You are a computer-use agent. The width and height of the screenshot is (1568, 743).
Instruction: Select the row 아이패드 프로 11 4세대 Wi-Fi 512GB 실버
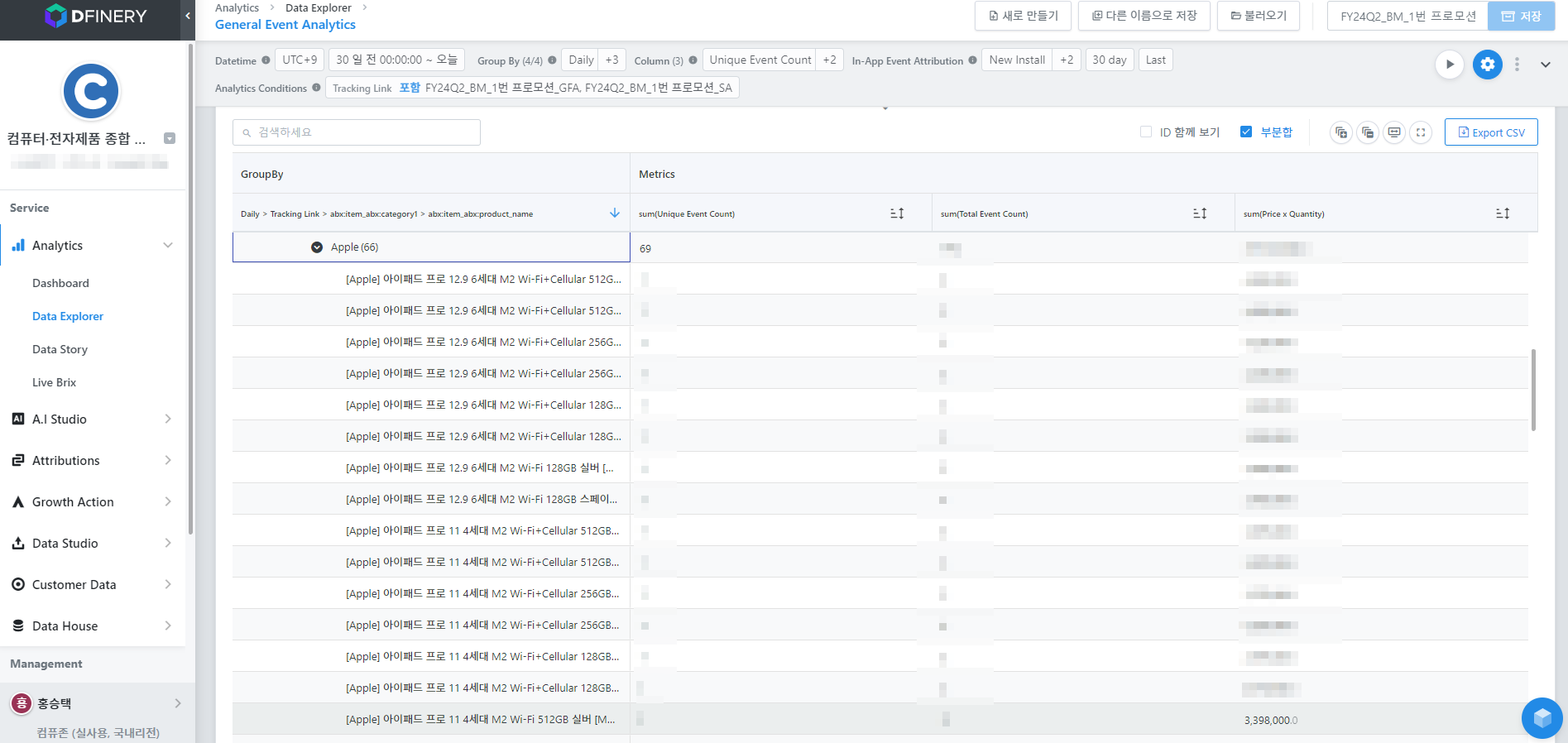point(430,719)
